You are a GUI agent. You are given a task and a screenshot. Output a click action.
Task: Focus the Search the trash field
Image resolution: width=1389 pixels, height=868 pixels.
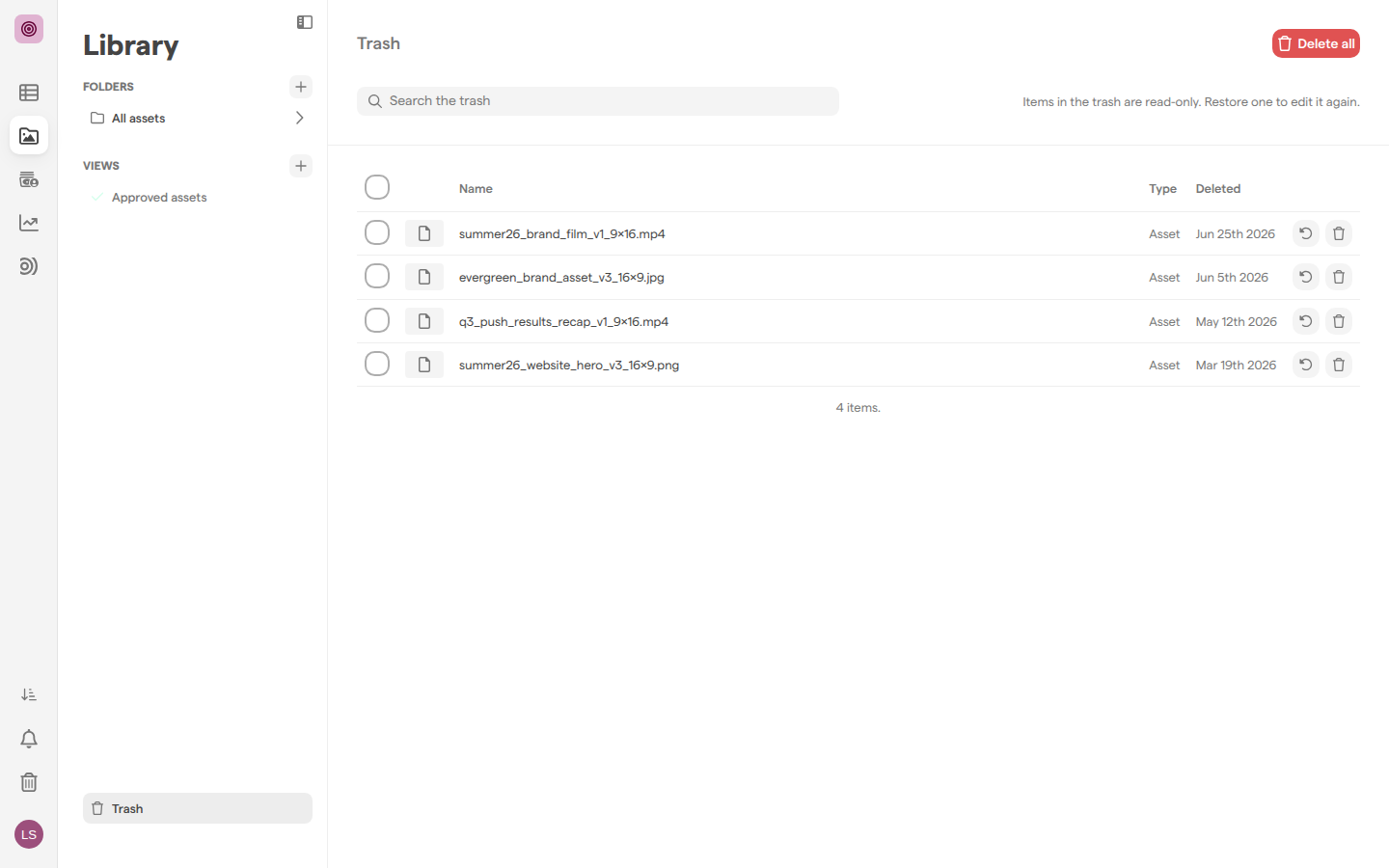tap(598, 101)
